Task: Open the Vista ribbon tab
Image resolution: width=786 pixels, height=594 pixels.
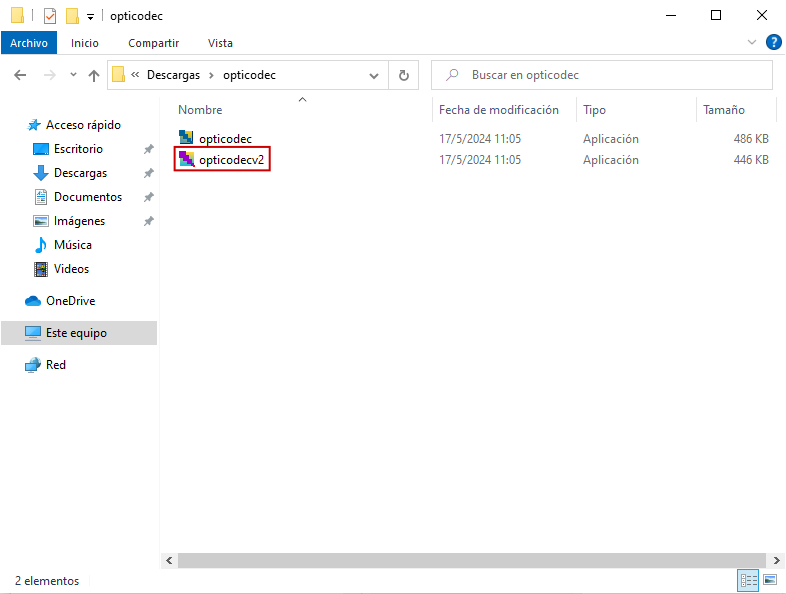Action: coord(220,43)
